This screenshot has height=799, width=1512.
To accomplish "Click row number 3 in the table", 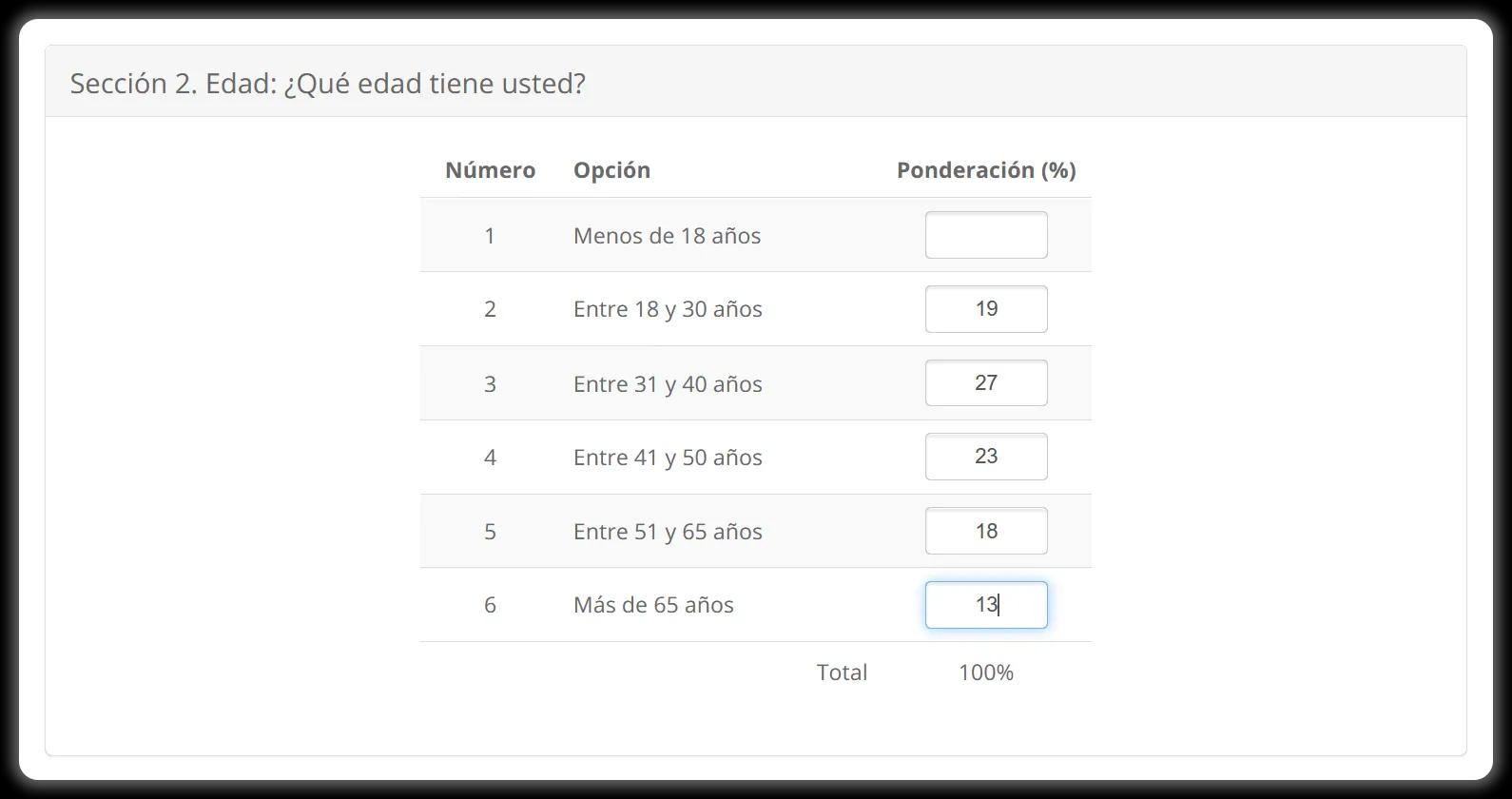I will pyautogui.click(x=490, y=383).
